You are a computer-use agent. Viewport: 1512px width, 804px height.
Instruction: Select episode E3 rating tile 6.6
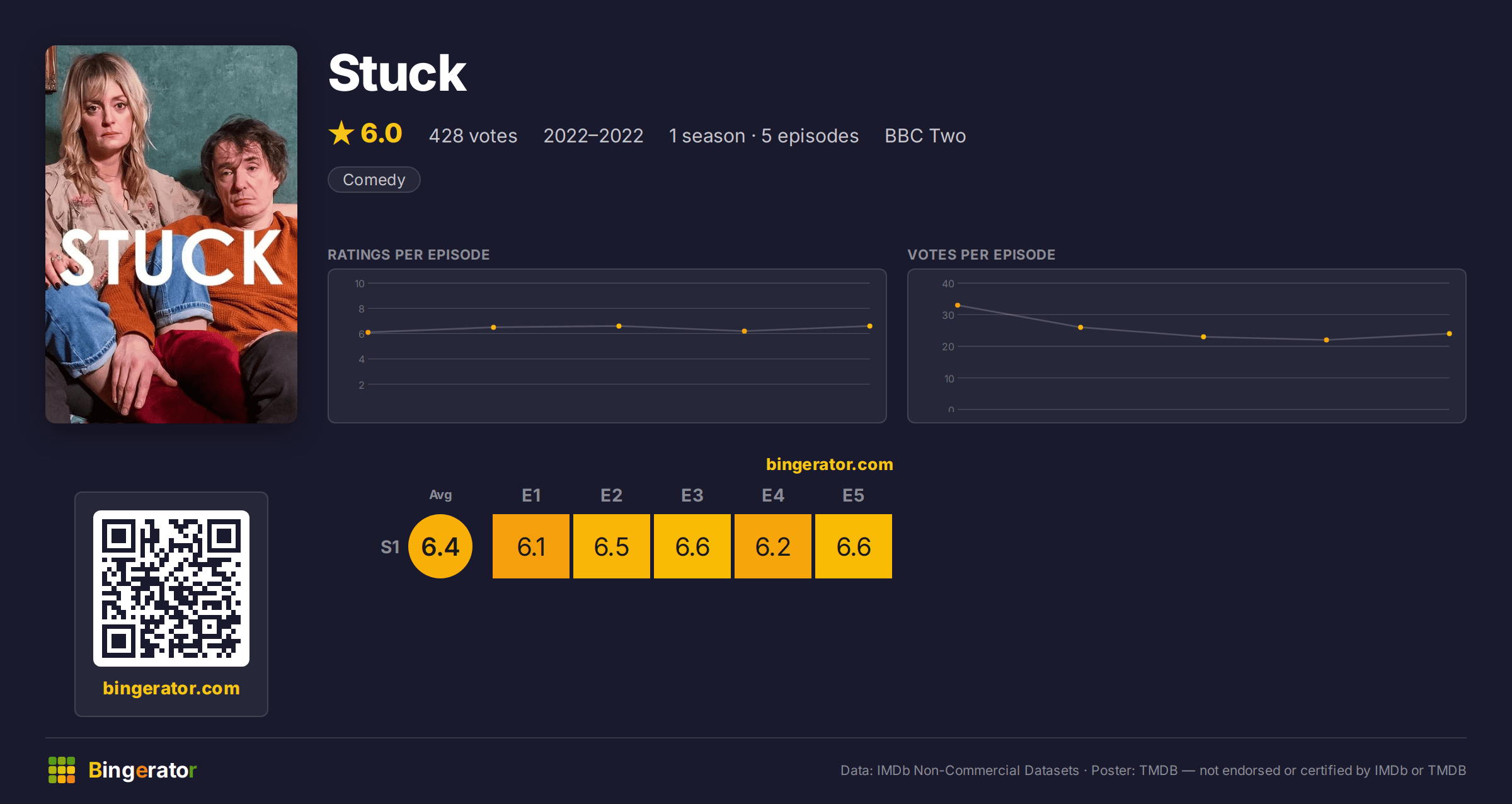pos(692,546)
